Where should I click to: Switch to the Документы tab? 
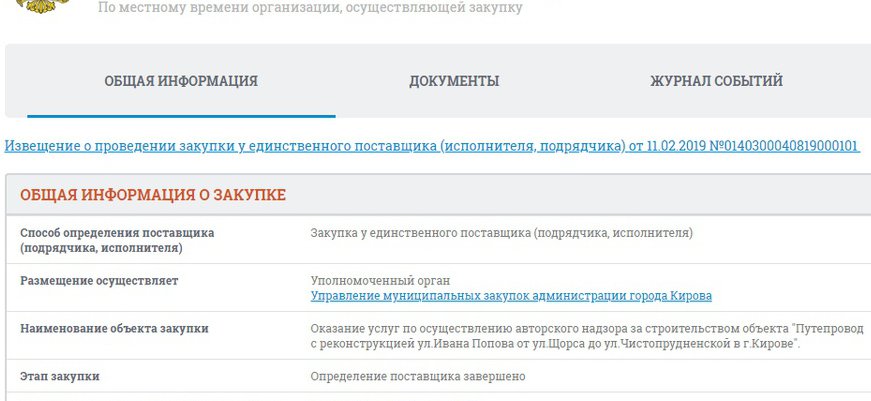pos(454,81)
